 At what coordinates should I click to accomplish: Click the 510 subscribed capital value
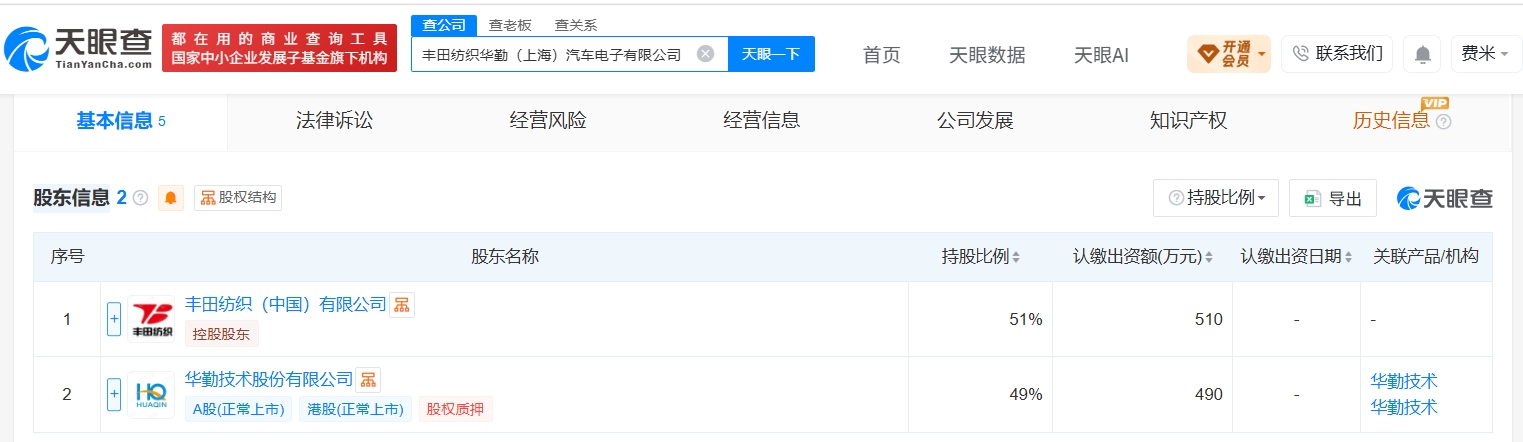coord(1208,319)
